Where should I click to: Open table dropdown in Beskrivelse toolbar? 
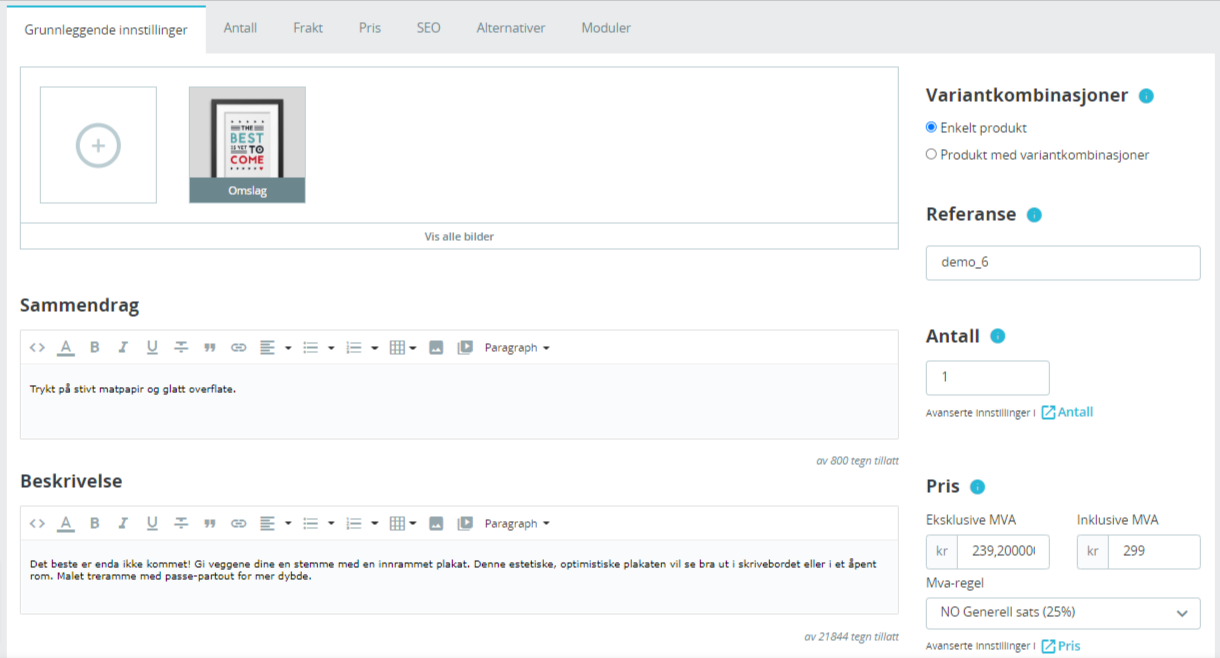[x=403, y=524]
